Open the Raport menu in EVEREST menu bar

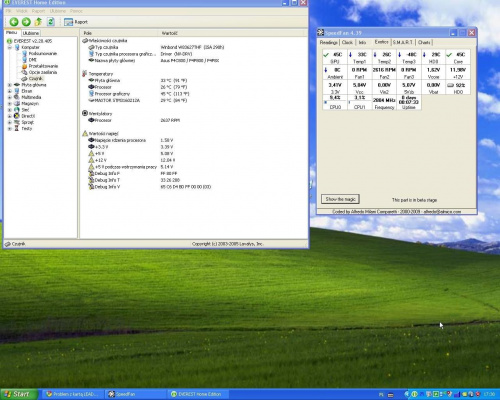pos(38,11)
